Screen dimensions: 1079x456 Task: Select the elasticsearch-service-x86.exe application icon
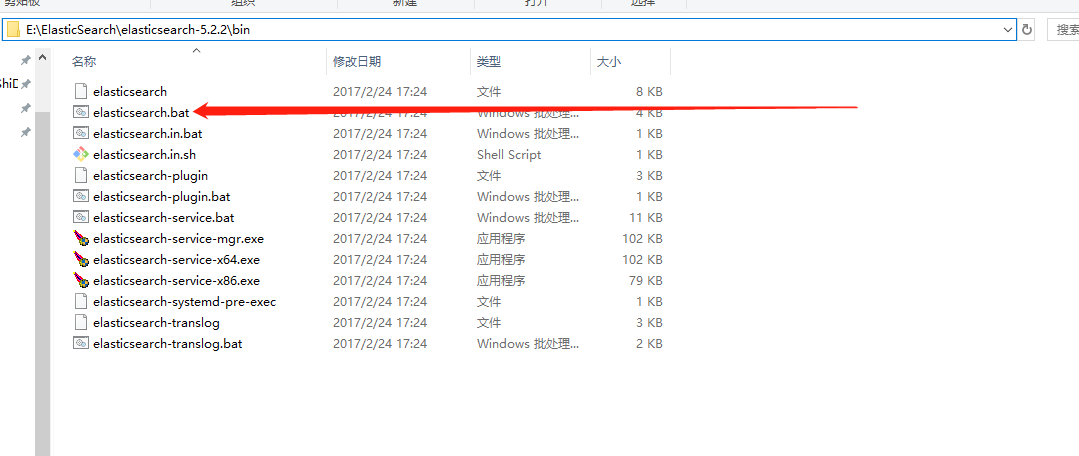pyautogui.click(x=81, y=281)
